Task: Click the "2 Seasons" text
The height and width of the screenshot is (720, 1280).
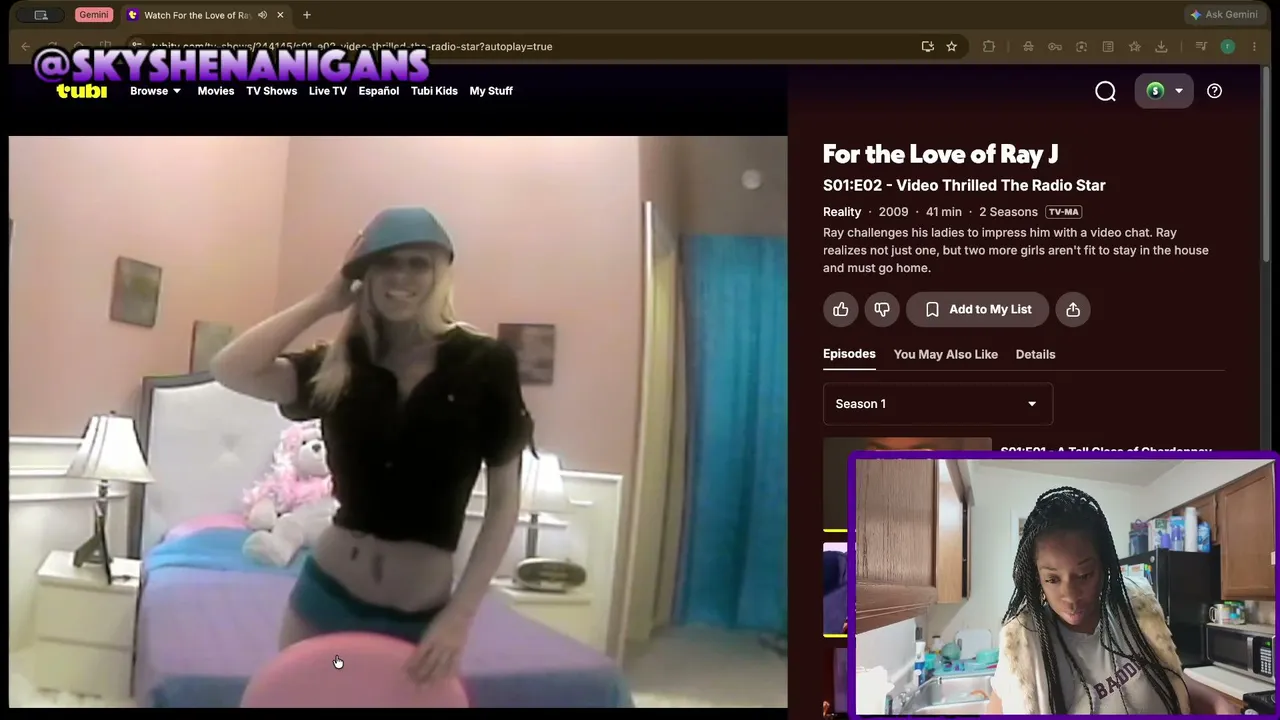Action: [1008, 212]
